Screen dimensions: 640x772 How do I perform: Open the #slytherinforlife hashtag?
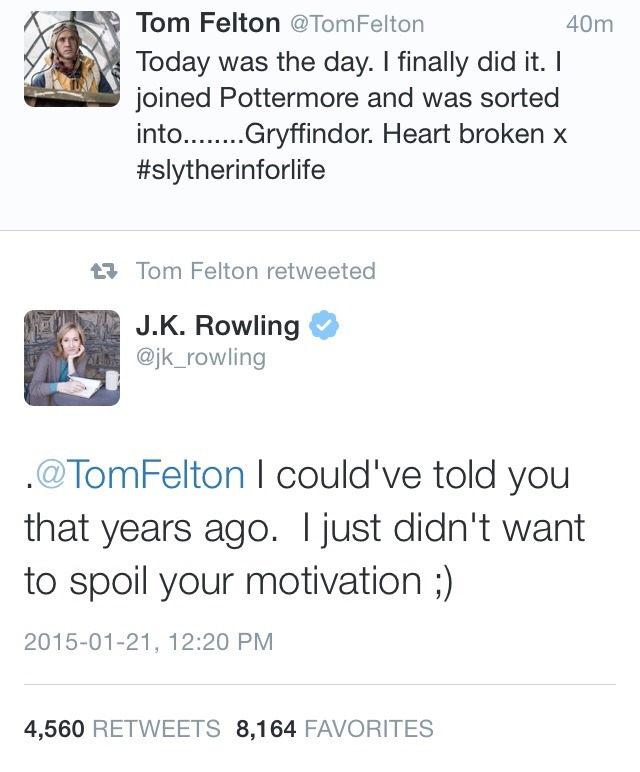coord(231,169)
